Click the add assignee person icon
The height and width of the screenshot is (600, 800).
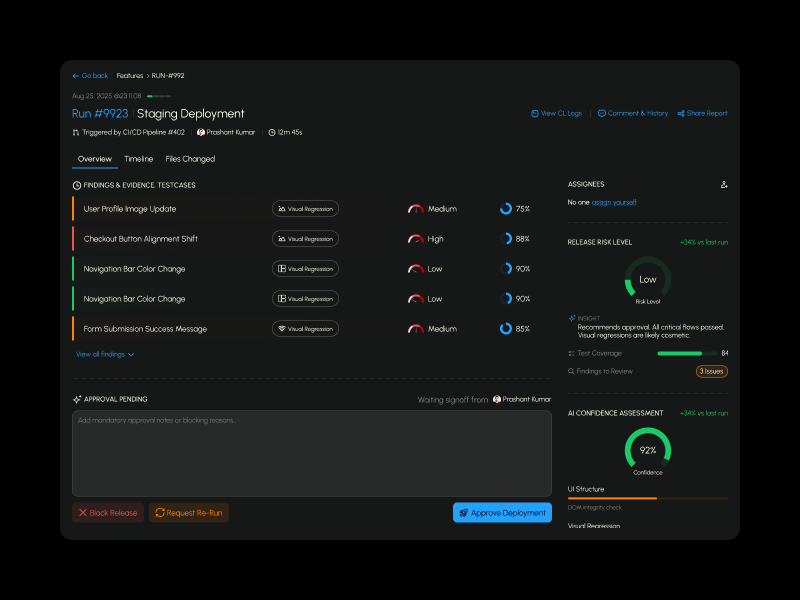[x=724, y=184]
